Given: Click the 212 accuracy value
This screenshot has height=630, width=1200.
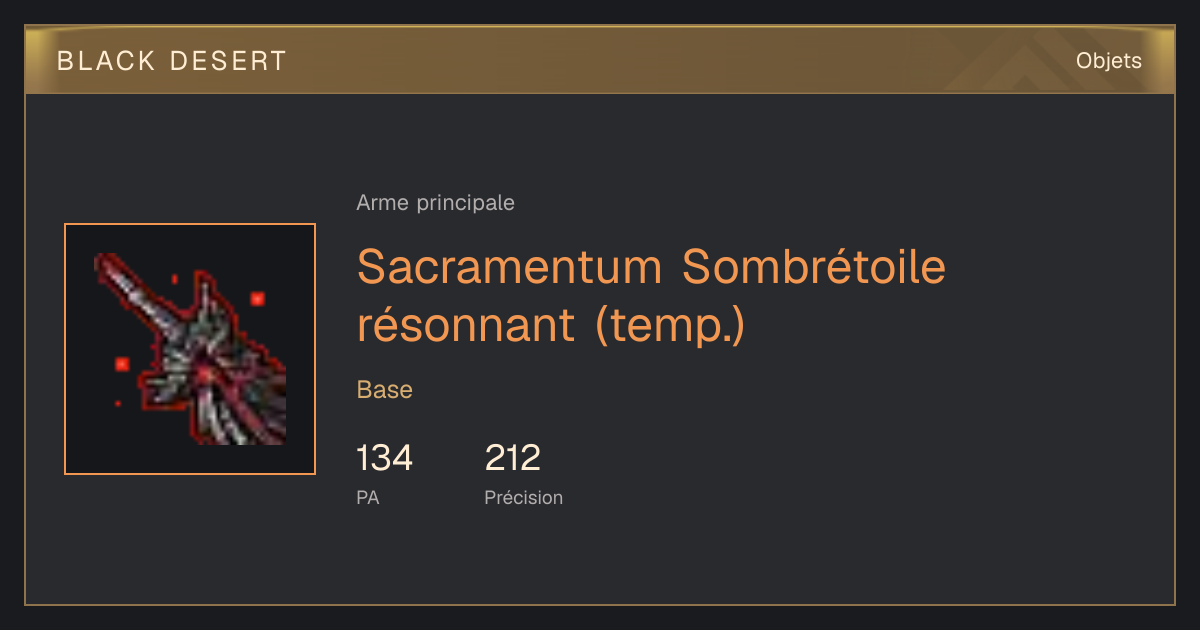Looking at the screenshot, I should point(513,458).
